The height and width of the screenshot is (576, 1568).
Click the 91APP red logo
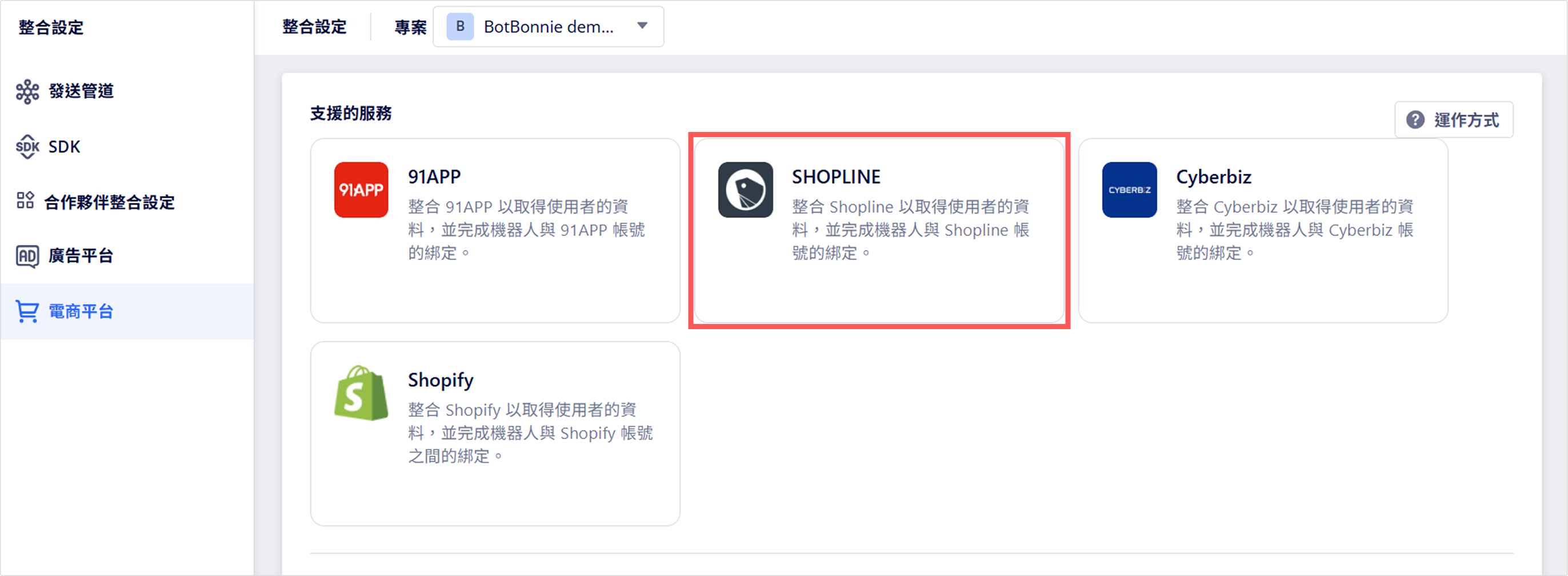pos(361,190)
